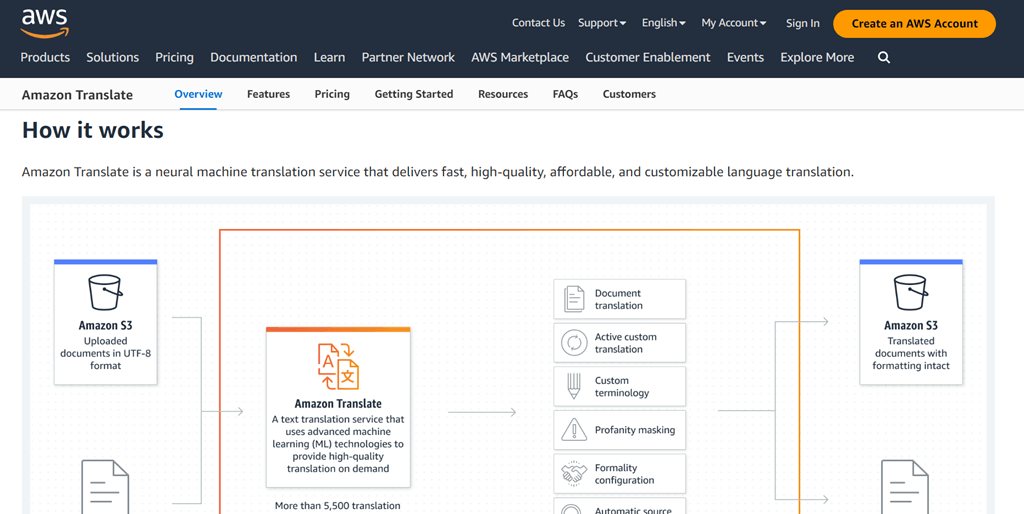1024x514 pixels.
Task: Click the Contact Us link
Action: coord(538,23)
